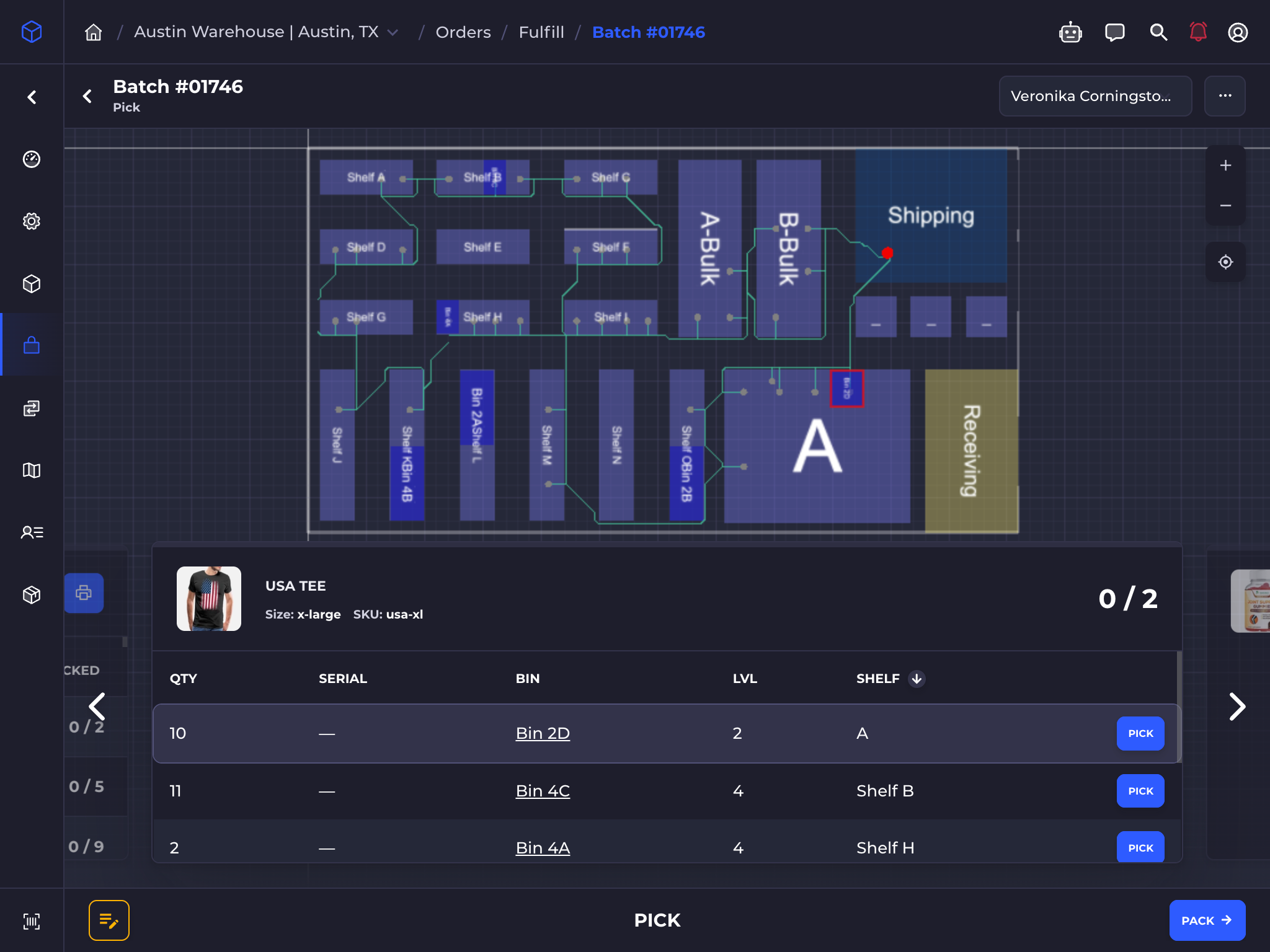
Task: Open the Veronika Corningsto... assignee dropdown
Action: (1095, 96)
